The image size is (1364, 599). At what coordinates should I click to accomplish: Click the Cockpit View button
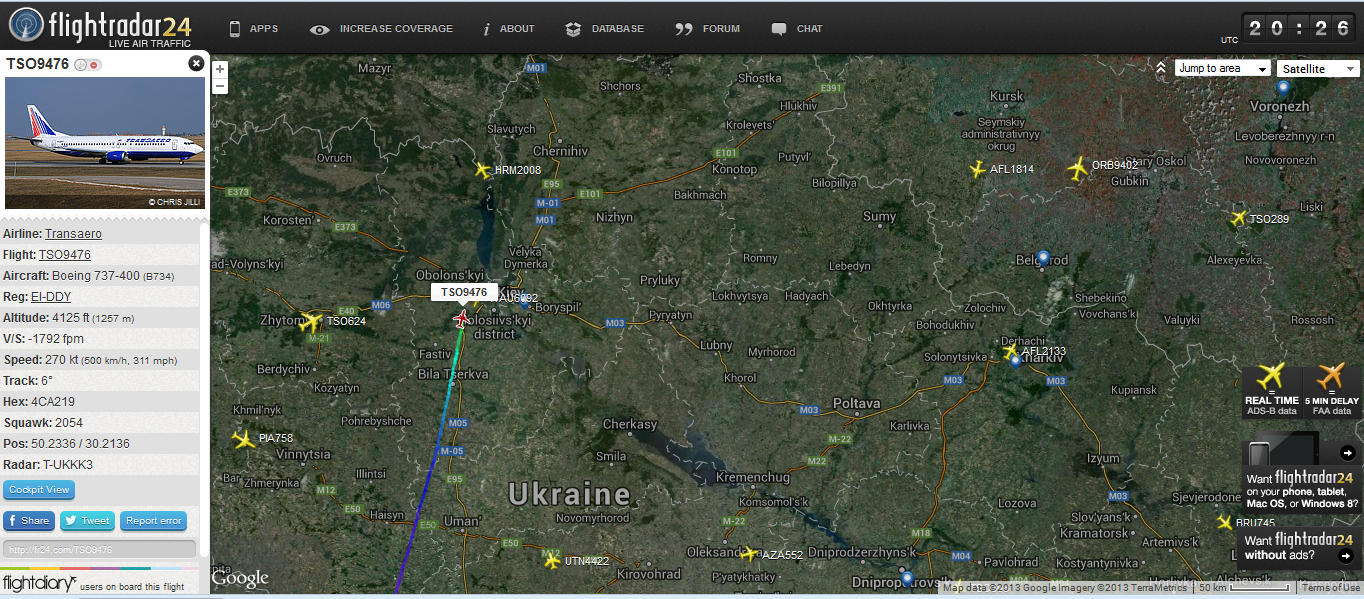pyautogui.click(x=39, y=490)
